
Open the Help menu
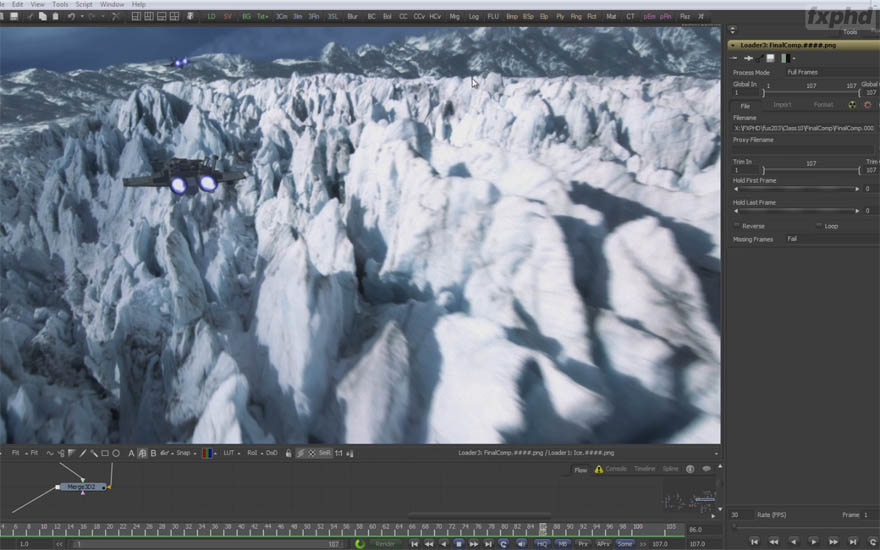(138, 4)
